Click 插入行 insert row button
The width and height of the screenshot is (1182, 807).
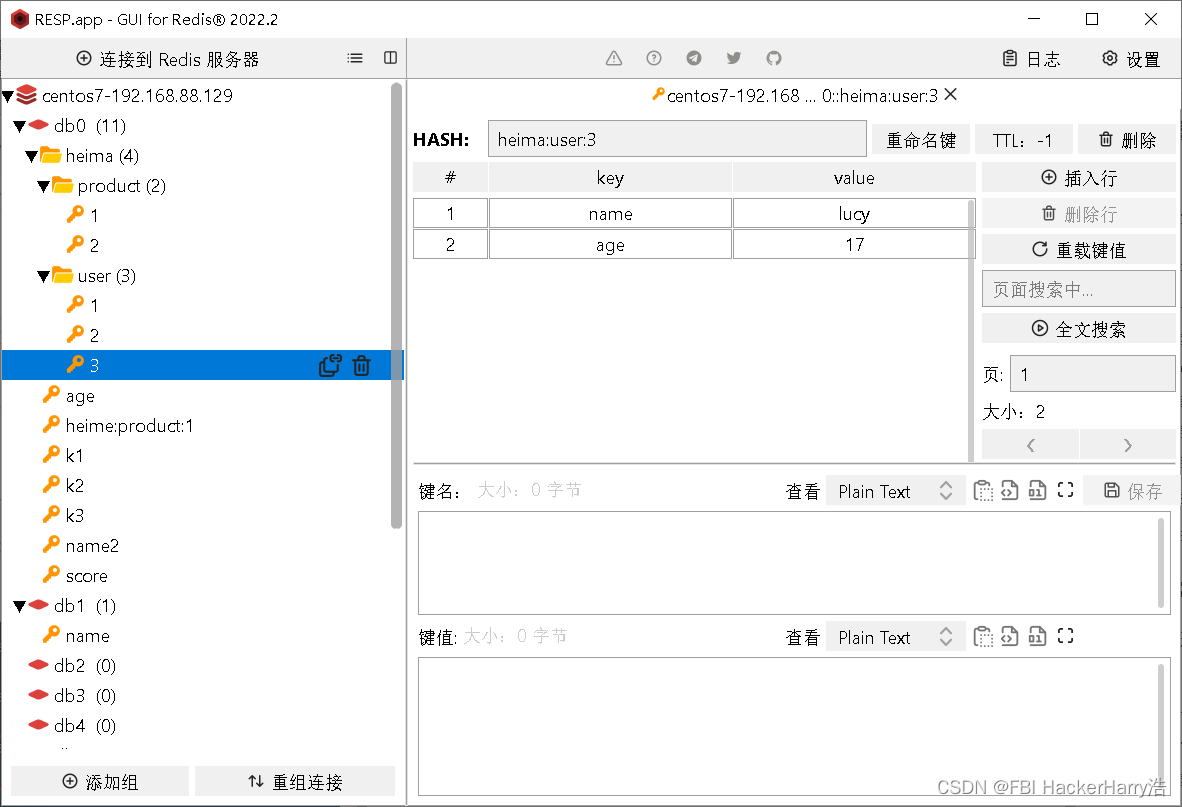pyautogui.click(x=1079, y=178)
